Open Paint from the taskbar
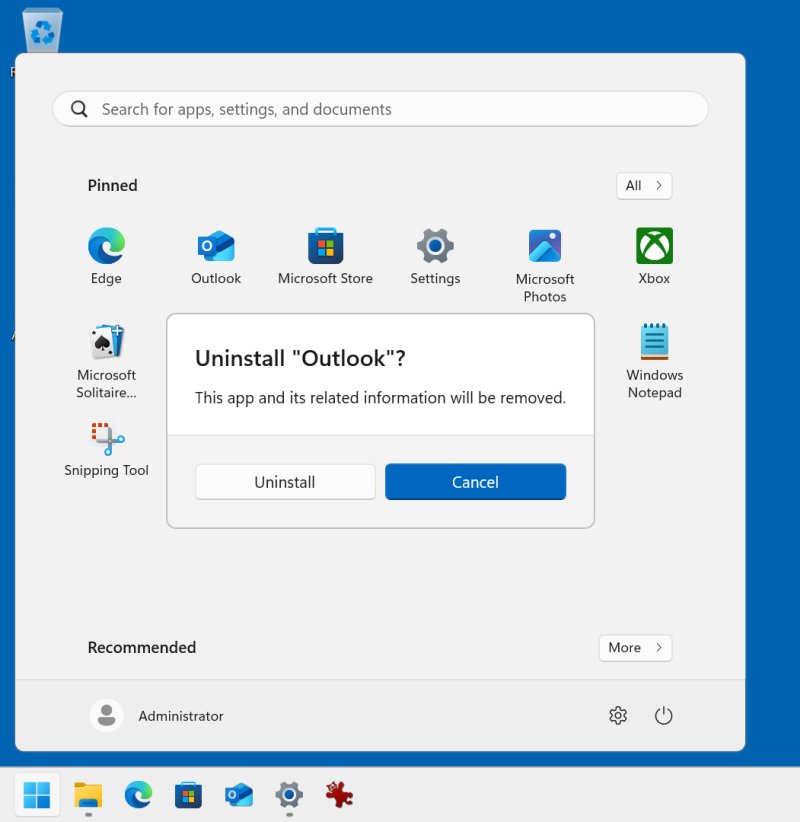Screen dimensions: 800x822 click(x=338, y=795)
